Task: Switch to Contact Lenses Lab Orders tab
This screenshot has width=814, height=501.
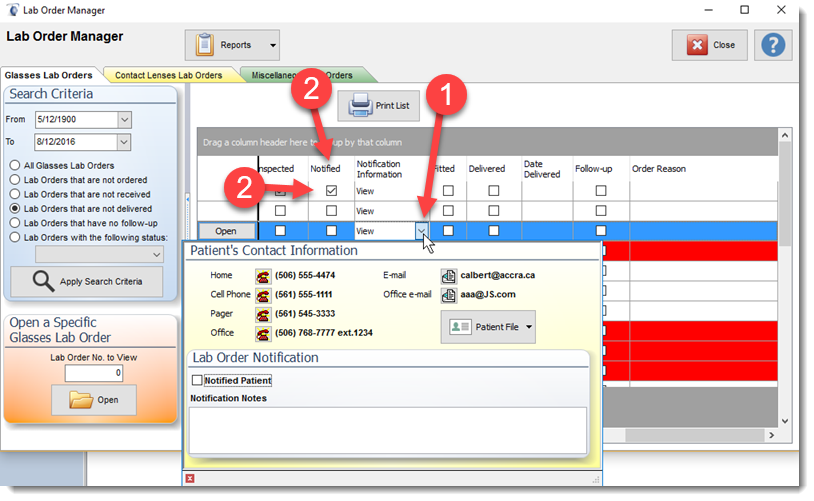Action: 167,75
